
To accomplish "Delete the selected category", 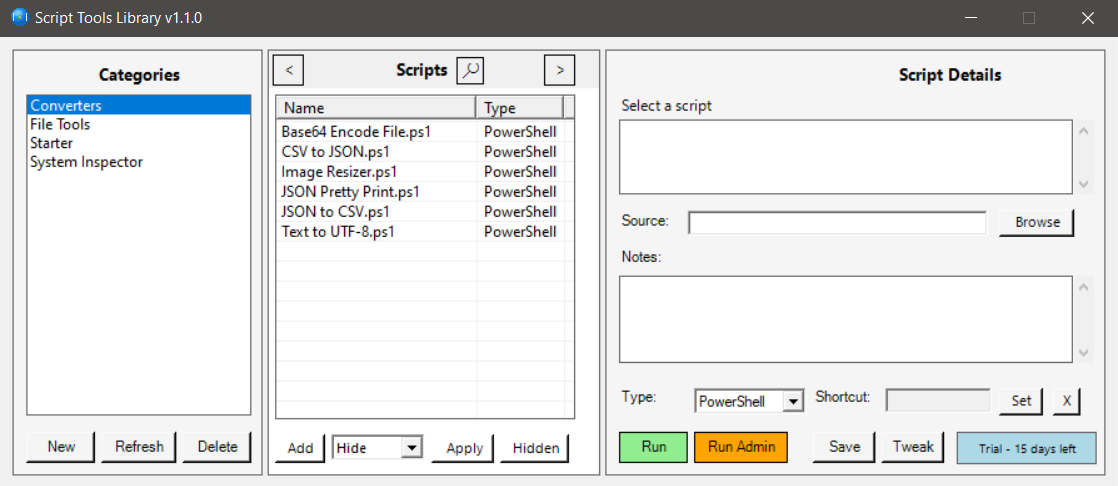I will [217, 447].
